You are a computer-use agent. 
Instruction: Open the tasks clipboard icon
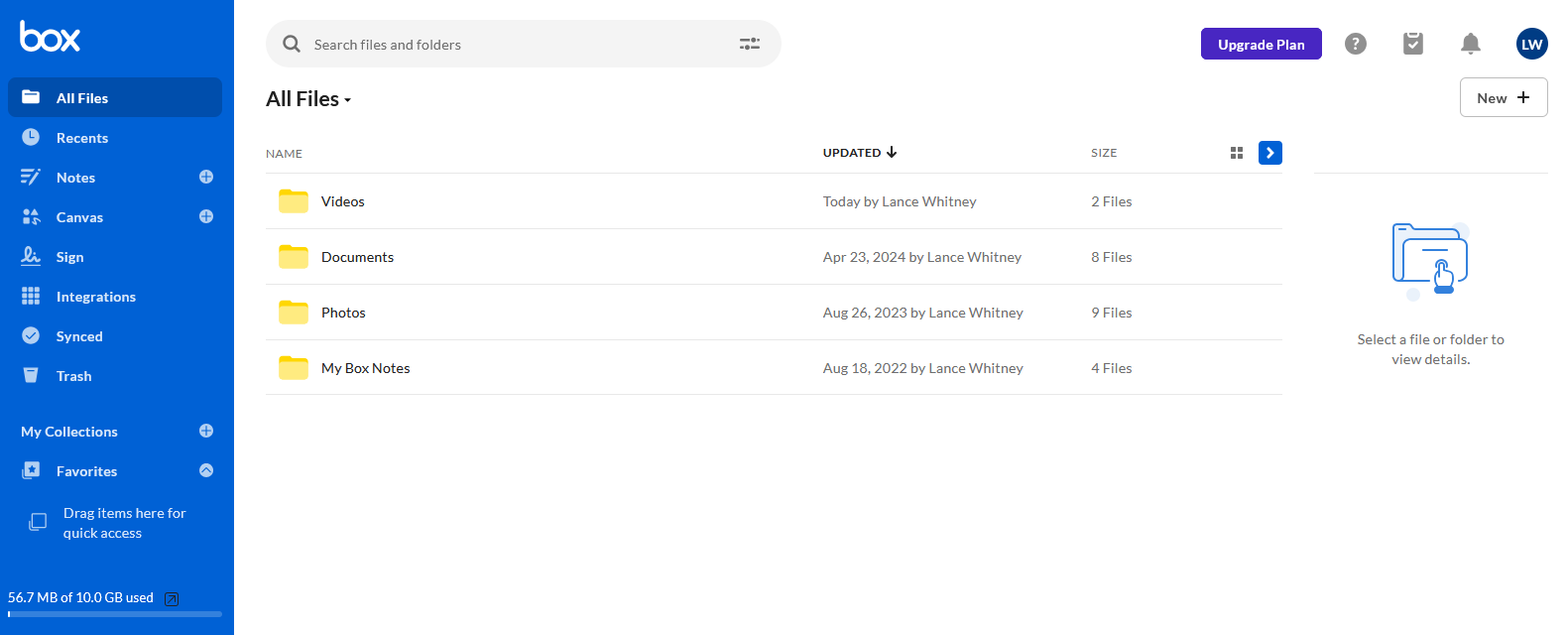pyautogui.click(x=1413, y=44)
